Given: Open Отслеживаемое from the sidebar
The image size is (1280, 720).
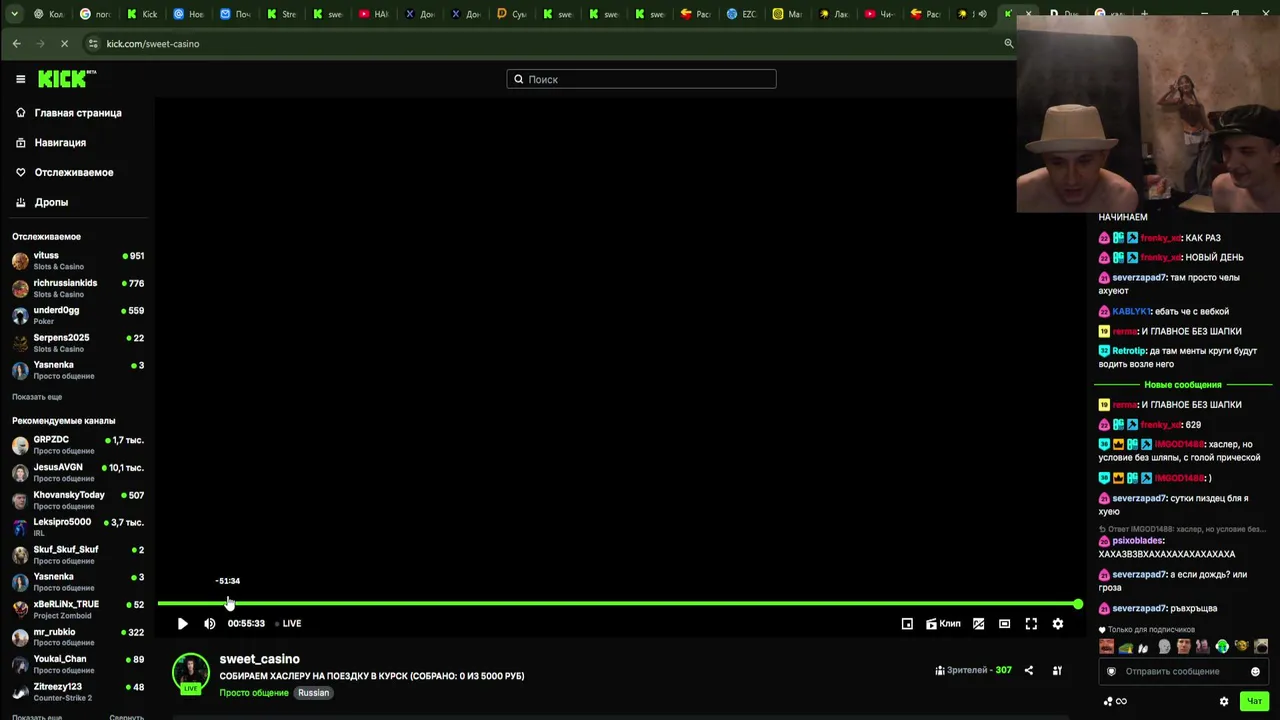Looking at the screenshot, I should pos(74,173).
